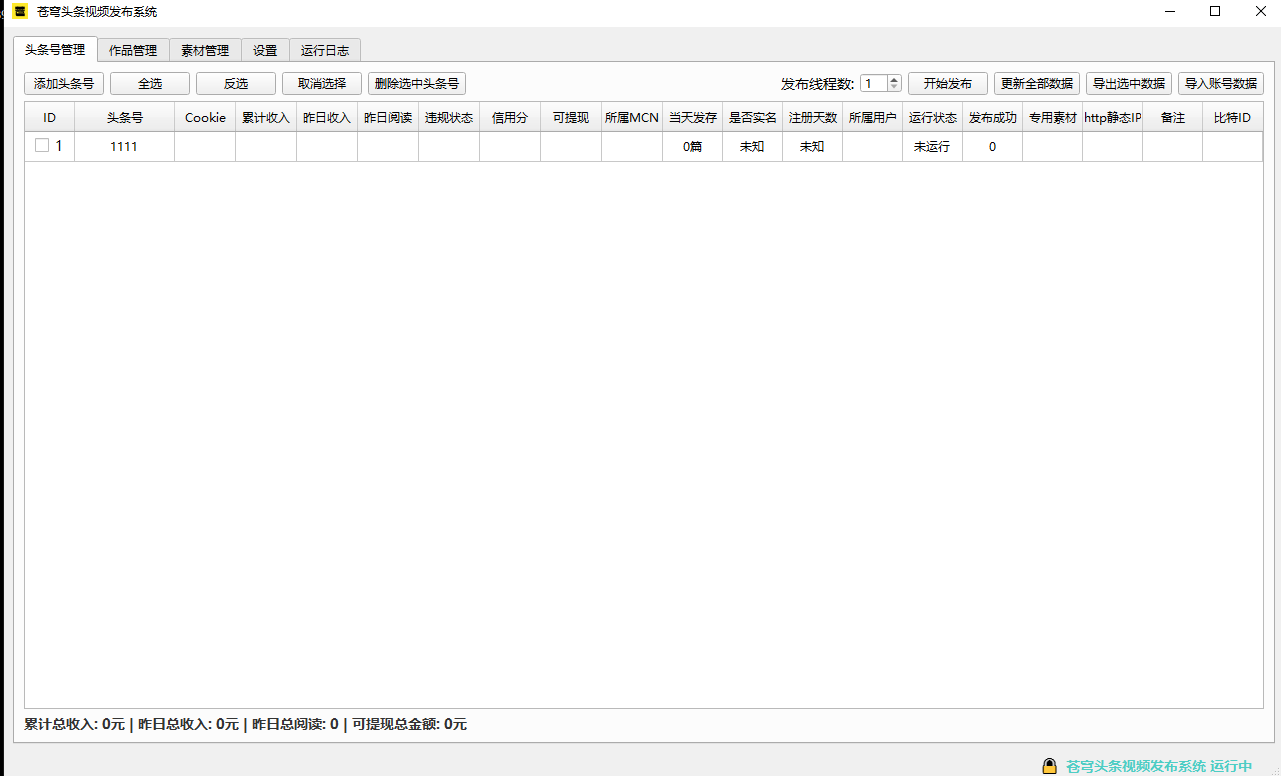Image resolution: width=1281 pixels, height=776 pixels.
Task: Increase the 发布线程数 value by one
Action: click(x=894, y=80)
